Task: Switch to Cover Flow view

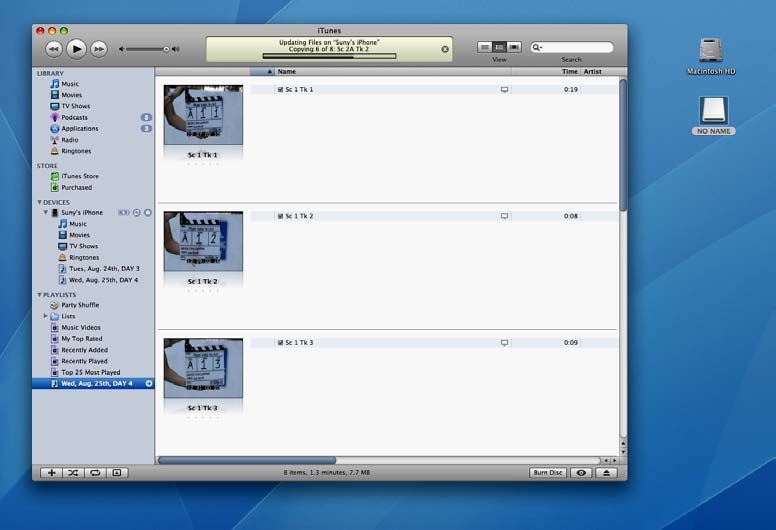Action: pos(514,47)
